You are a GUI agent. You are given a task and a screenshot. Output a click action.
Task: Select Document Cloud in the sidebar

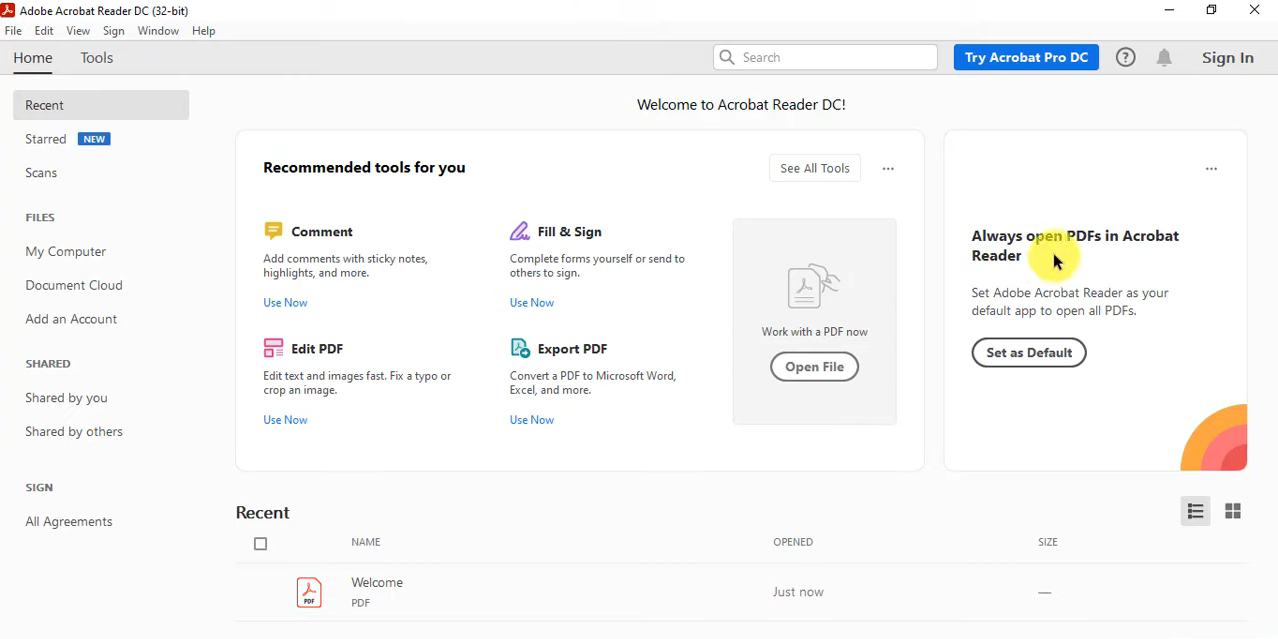(74, 286)
